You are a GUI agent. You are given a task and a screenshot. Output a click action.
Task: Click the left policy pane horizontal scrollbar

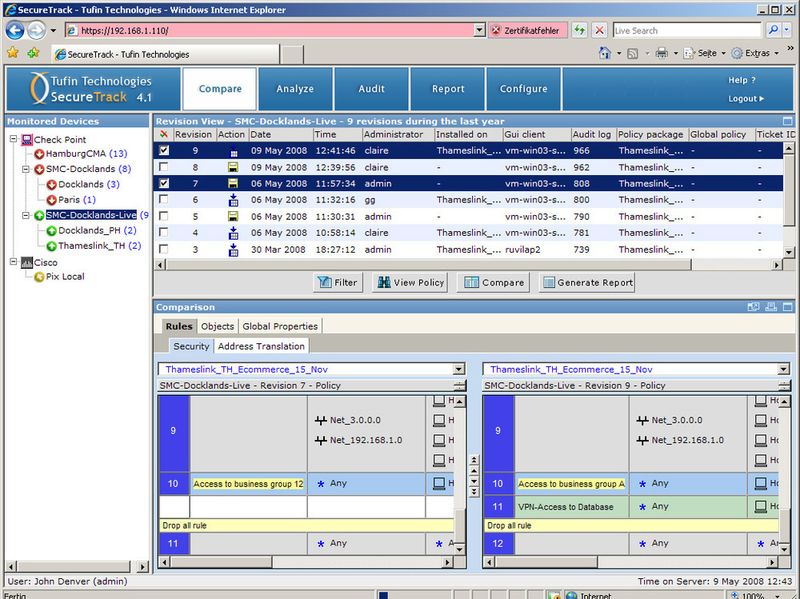(306, 562)
